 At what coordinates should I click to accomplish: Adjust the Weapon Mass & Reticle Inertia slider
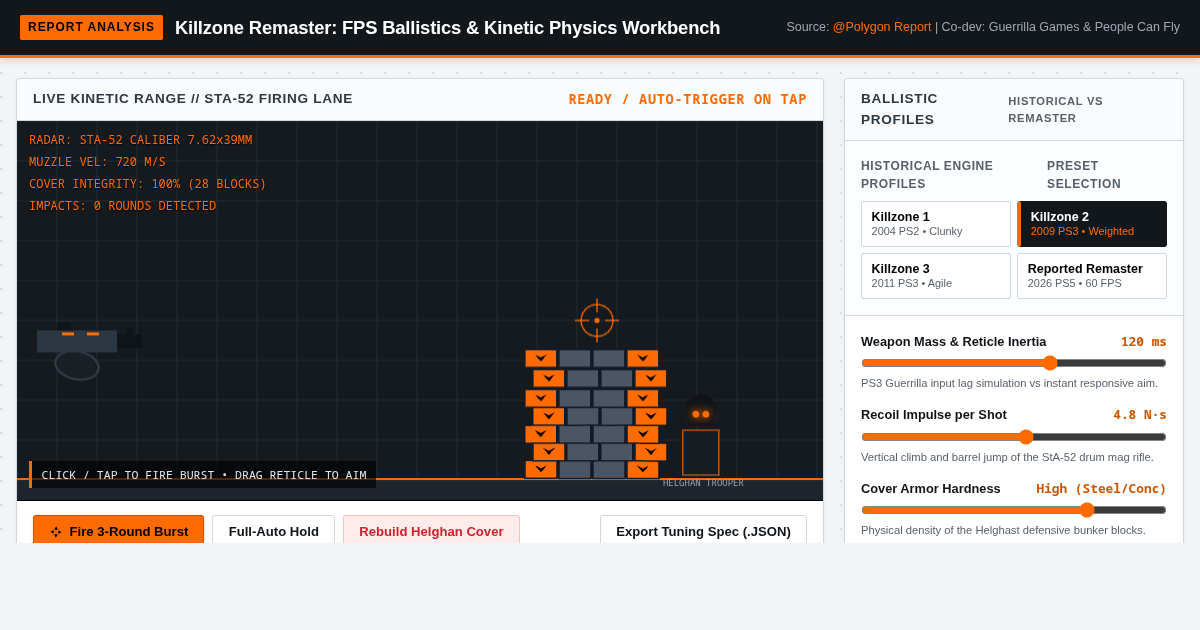coord(1013,363)
